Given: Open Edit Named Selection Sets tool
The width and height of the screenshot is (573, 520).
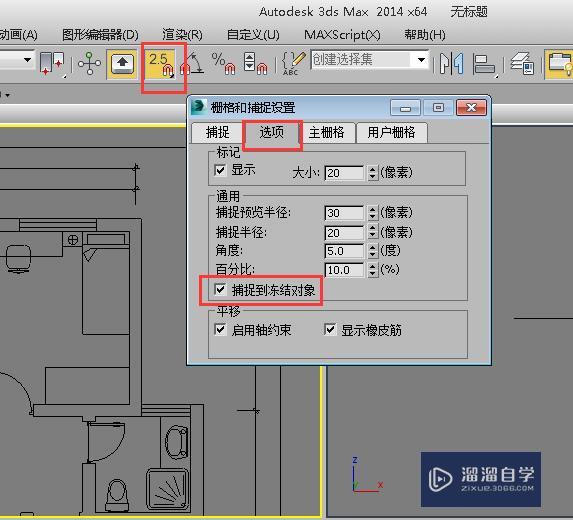Looking at the screenshot, I should click(294, 64).
